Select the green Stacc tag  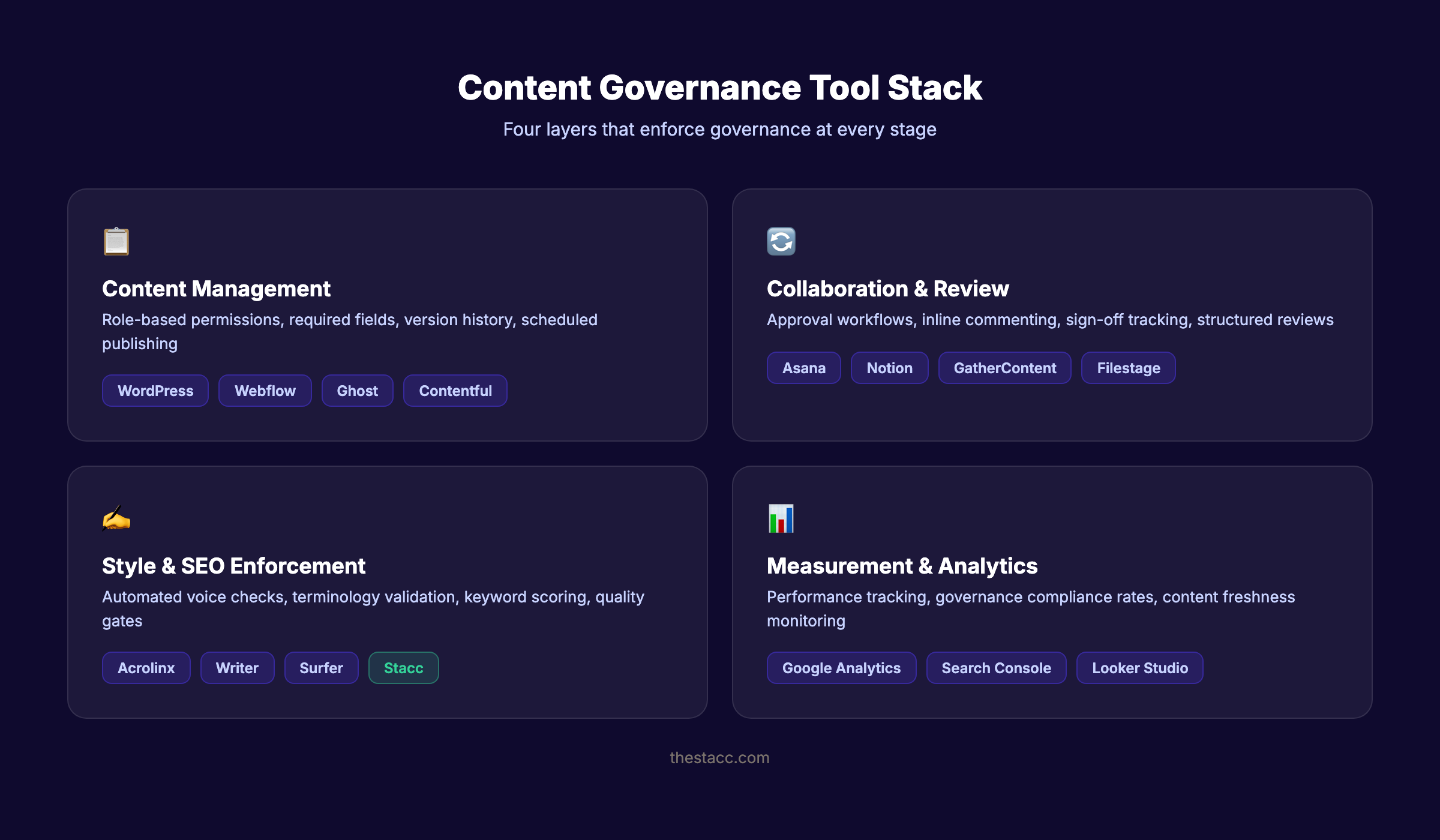(x=403, y=668)
